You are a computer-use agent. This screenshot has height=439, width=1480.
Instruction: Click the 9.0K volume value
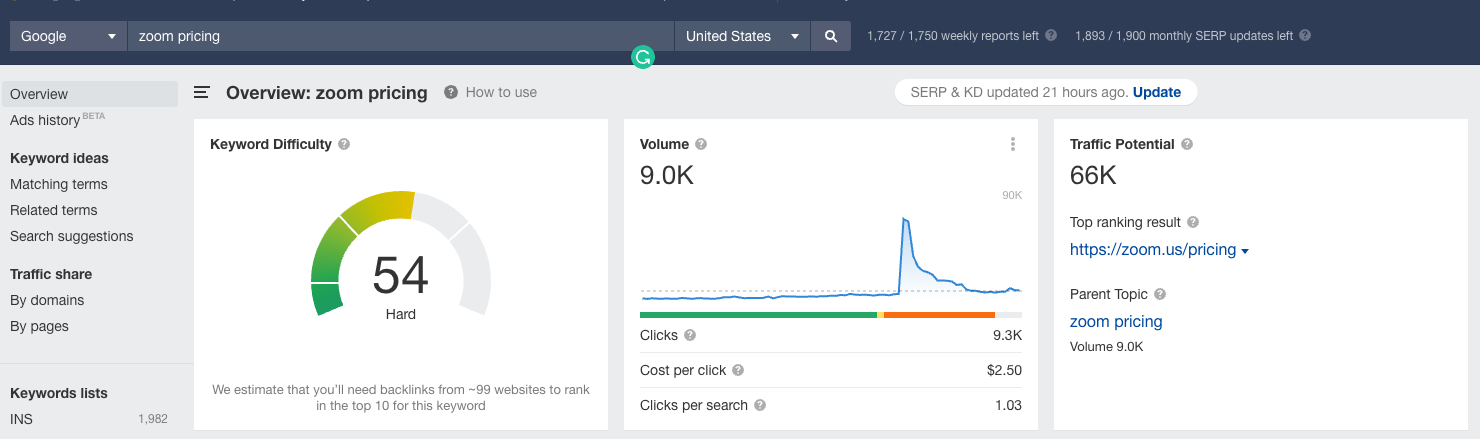[667, 176]
